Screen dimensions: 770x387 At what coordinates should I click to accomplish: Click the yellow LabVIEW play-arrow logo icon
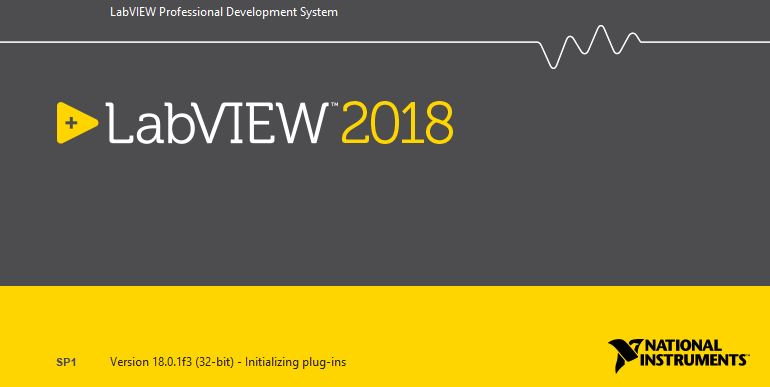(x=77, y=123)
